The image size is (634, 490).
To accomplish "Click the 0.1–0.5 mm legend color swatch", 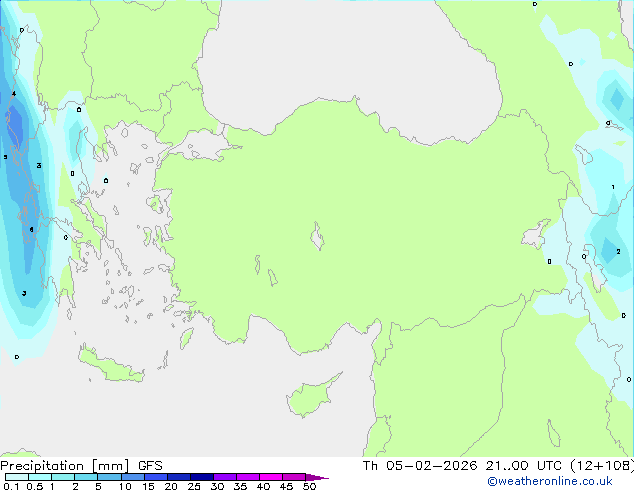I will pyautogui.click(x=17, y=477).
